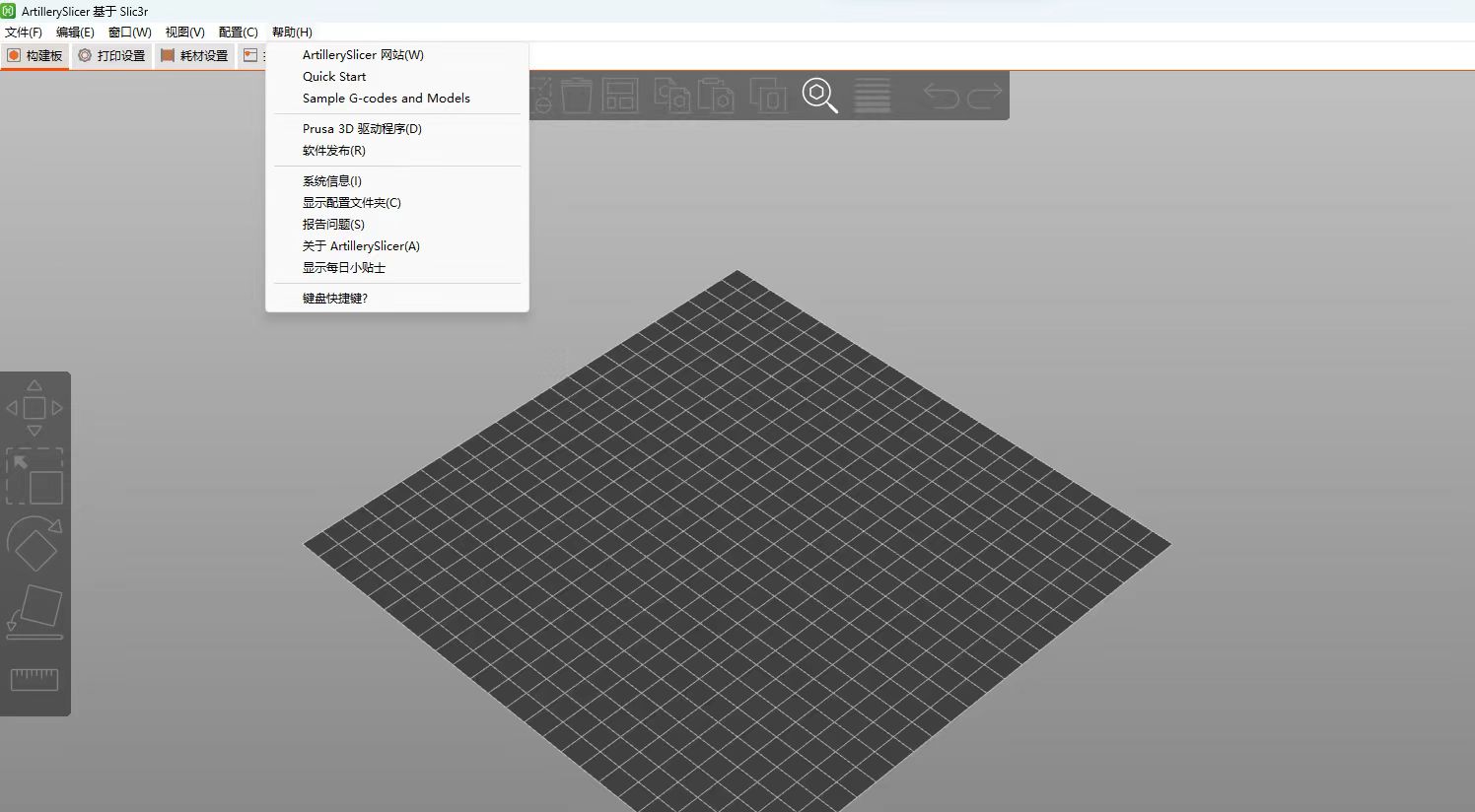Viewport: 1475px width, 812px height.
Task: Open the 编辑(E) menu
Action: [x=75, y=33]
